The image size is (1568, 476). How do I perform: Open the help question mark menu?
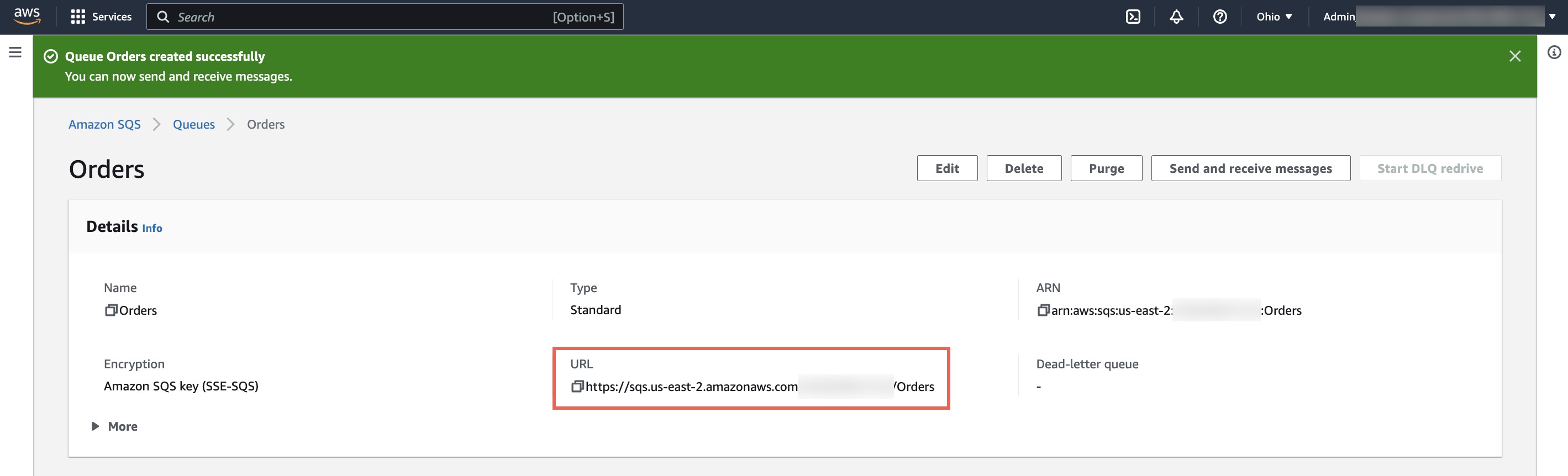[1219, 17]
